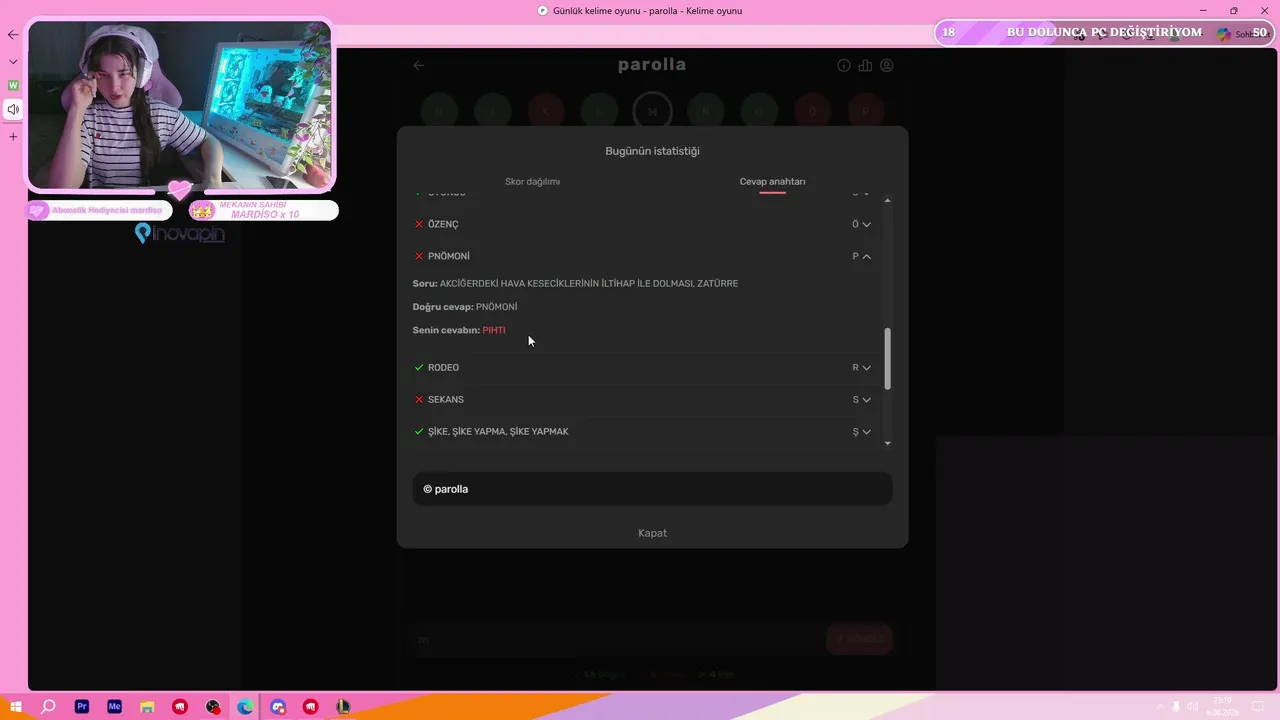The image size is (1280, 720).
Task: Click the browser sidebar back arrow
Action: (13, 35)
